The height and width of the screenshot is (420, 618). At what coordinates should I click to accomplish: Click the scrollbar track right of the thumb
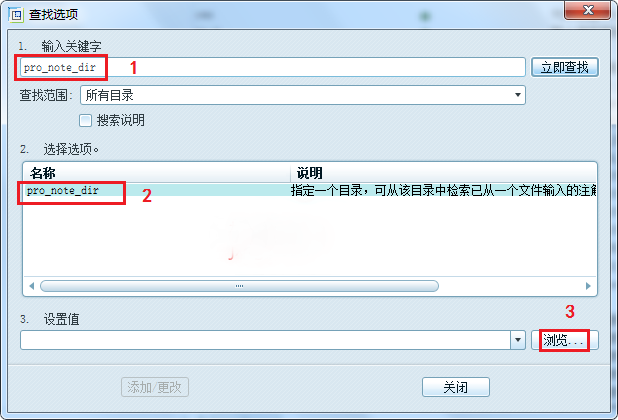[511, 286]
